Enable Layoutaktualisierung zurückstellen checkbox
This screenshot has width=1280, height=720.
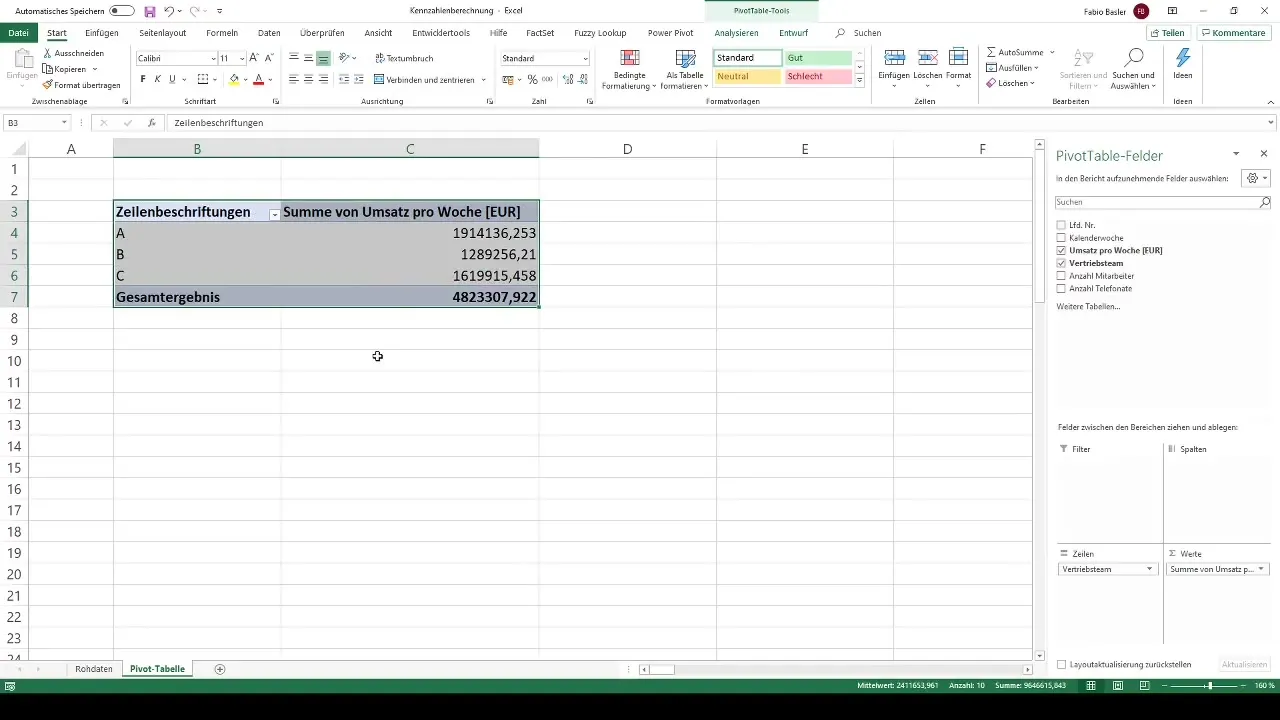1062,664
